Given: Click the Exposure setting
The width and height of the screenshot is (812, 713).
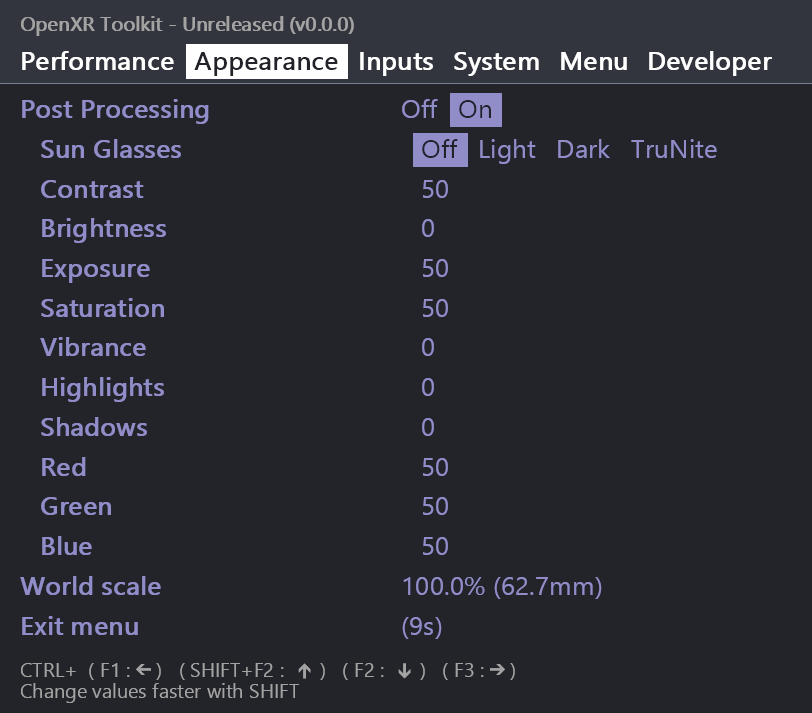Looking at the screenshot, I should coord(434,268).
